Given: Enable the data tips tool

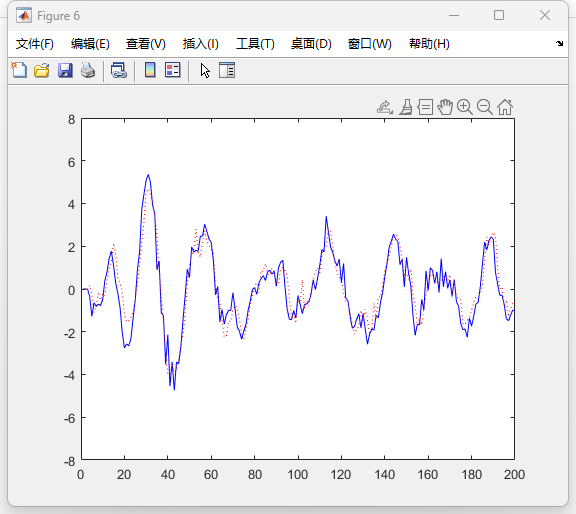Looking at the screenshot, I should [x=425, y=107].
